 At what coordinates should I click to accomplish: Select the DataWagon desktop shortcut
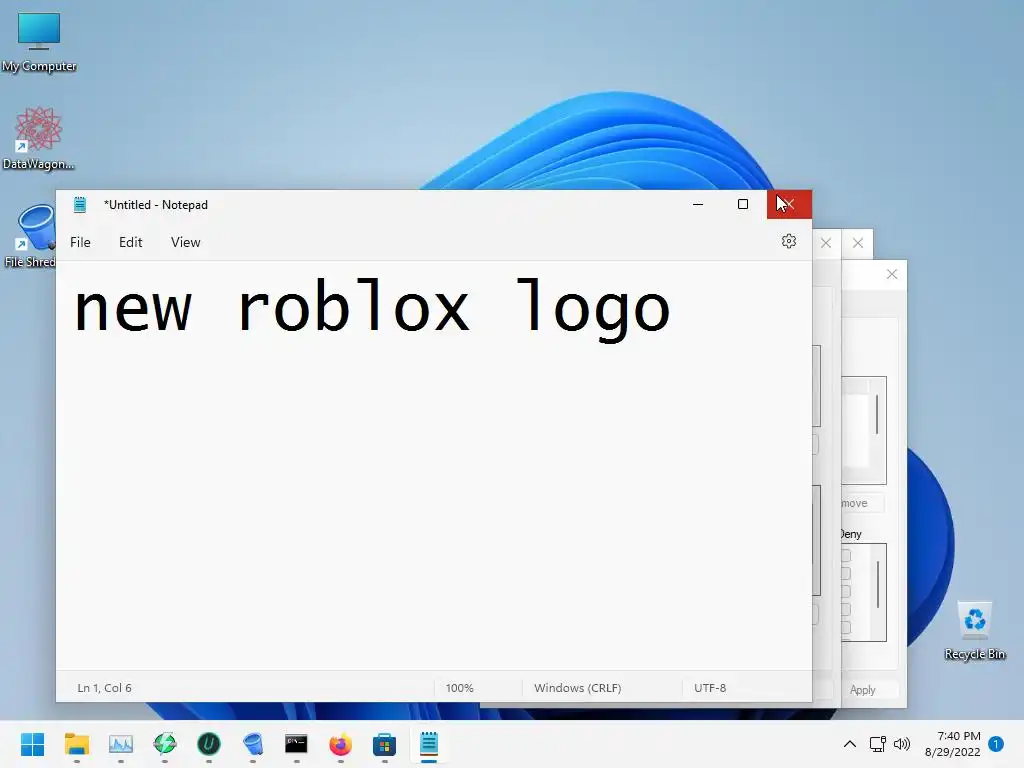39,138
